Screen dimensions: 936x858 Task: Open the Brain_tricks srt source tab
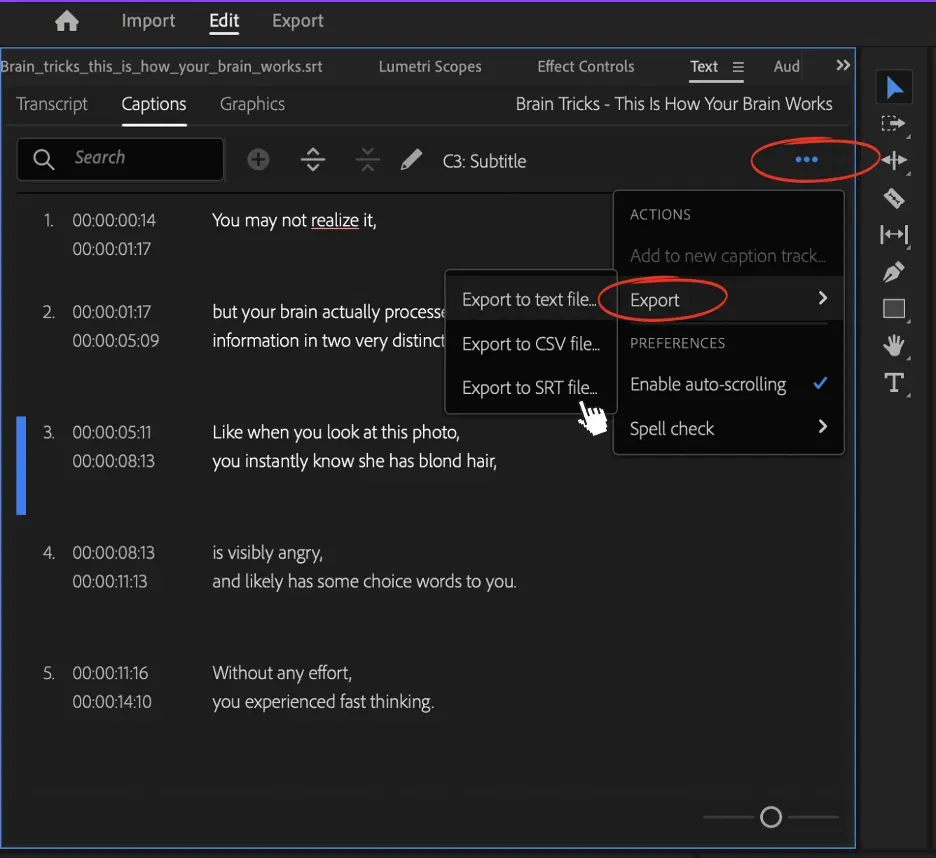[x=161, y=66]
